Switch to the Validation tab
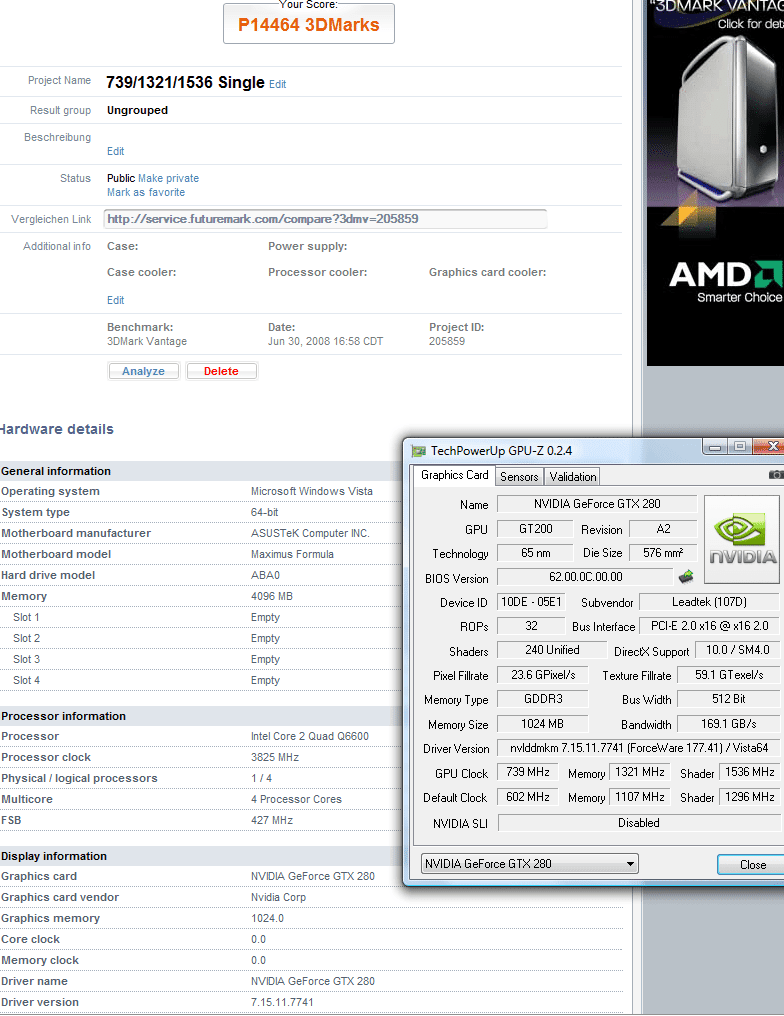 573,476
